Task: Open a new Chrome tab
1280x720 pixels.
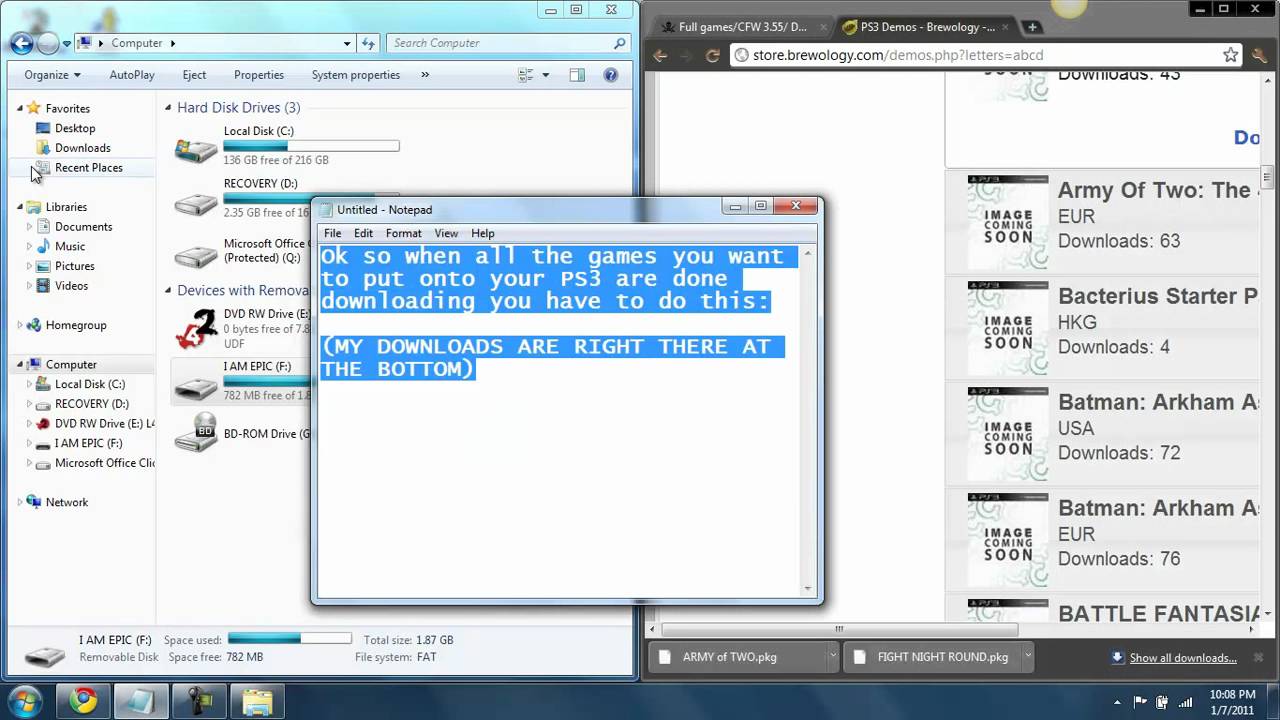Action: pyautogui.click(x=1032, y=27)
